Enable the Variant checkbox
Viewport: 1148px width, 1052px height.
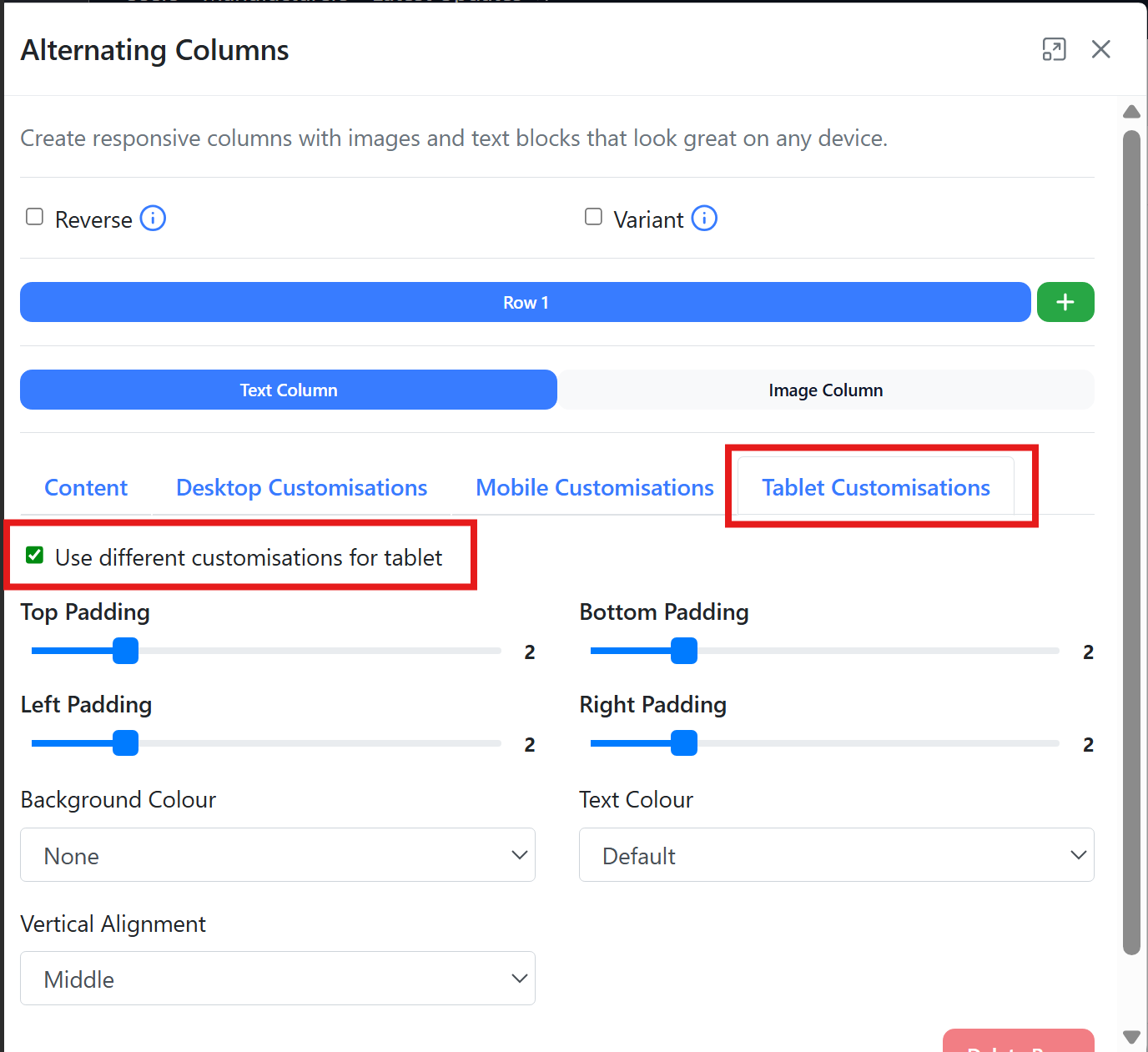click(x=593, y=217)
